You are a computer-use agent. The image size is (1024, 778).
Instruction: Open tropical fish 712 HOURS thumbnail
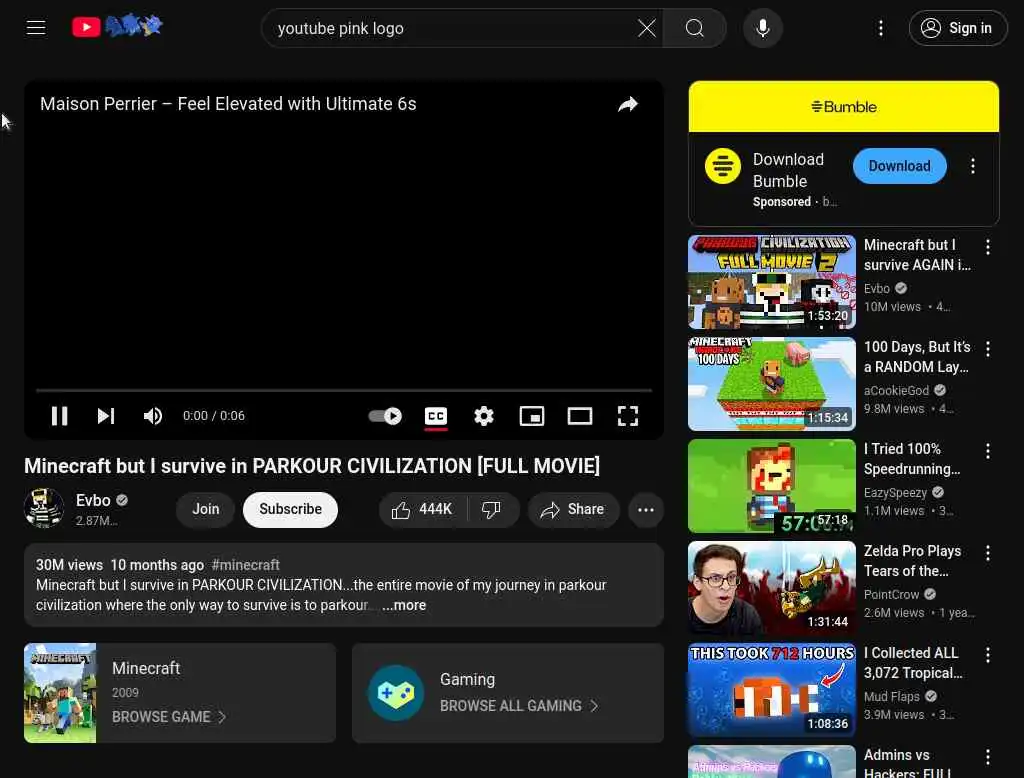coord(772,689)
